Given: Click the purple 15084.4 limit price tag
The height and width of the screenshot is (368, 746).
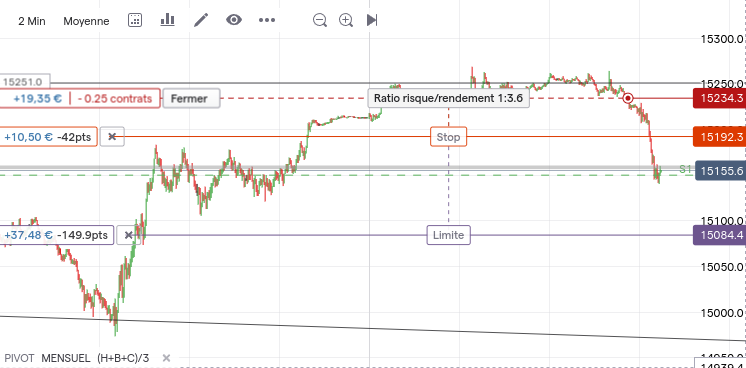Looking at the screenshot, I should coord(719,235).
